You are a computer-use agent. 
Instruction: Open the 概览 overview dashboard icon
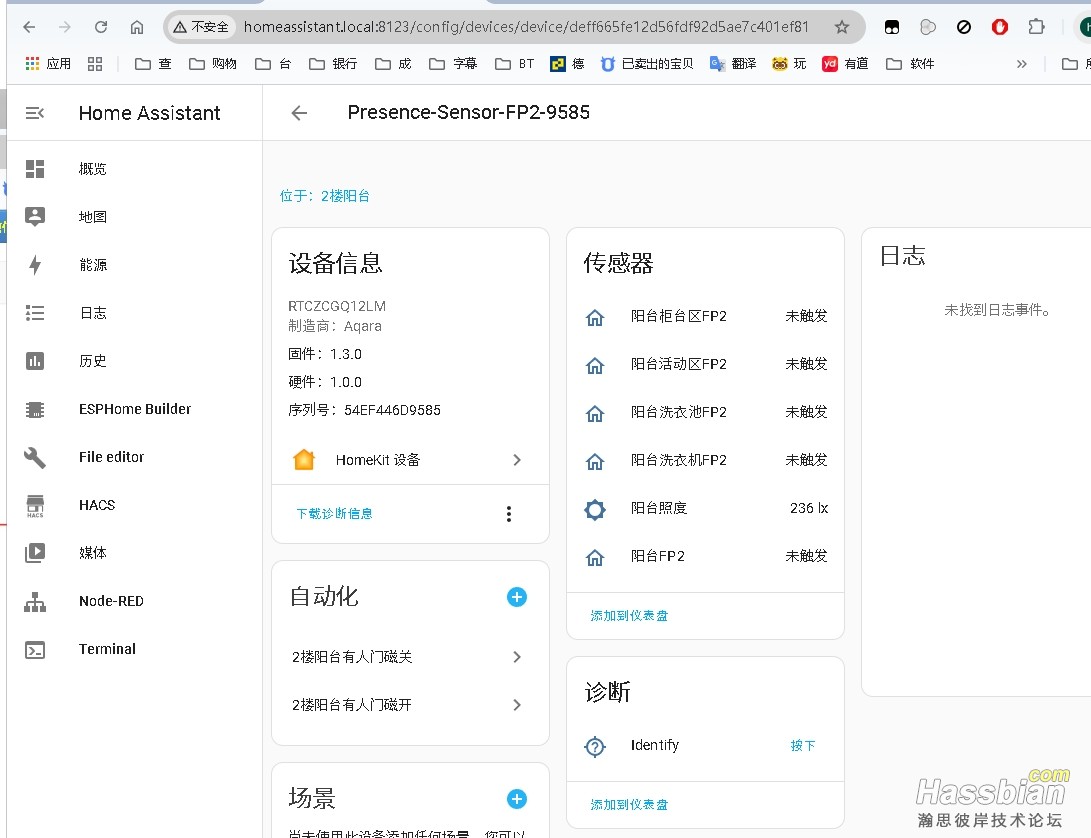pyautogui.click(x=35, y=169)
